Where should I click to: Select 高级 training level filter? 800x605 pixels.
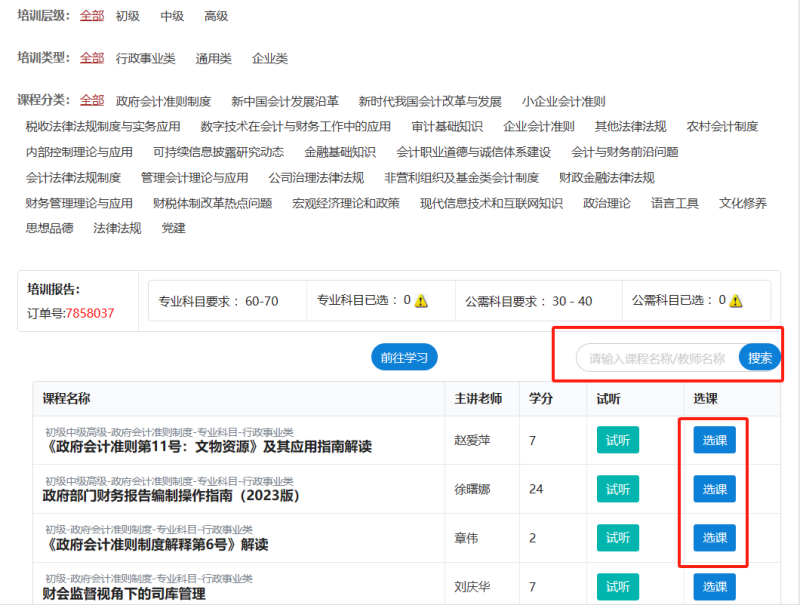point(216,16)
